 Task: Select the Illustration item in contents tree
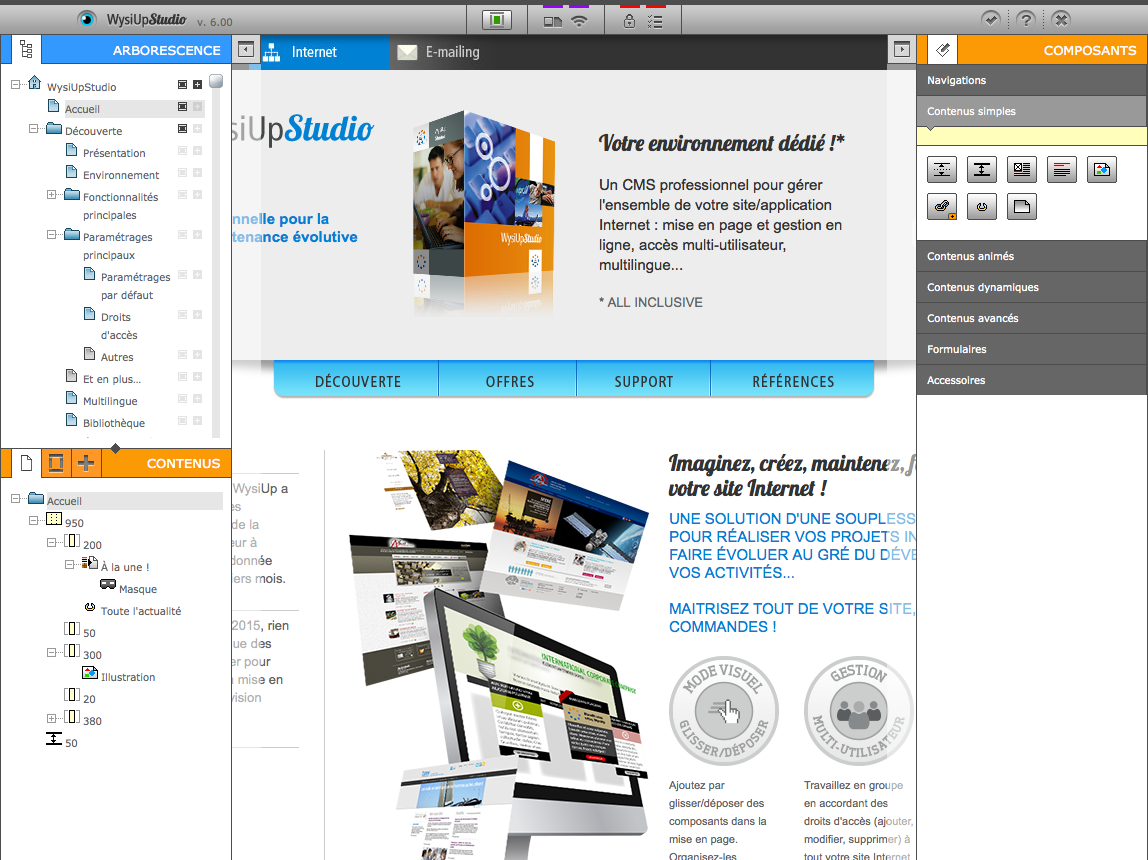(x=128, y=677)
